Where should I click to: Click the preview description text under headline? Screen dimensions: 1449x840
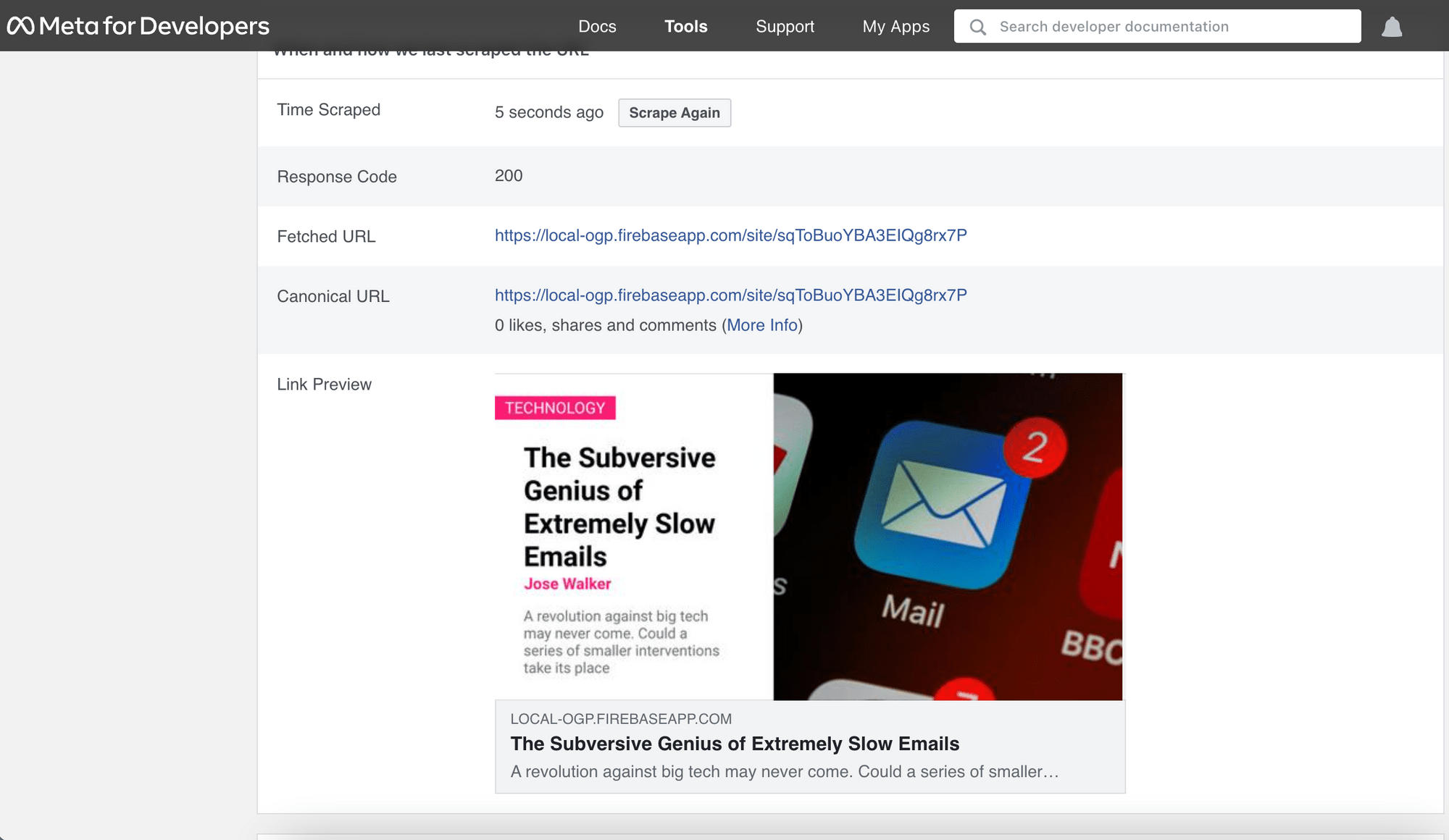coord(784,772)
